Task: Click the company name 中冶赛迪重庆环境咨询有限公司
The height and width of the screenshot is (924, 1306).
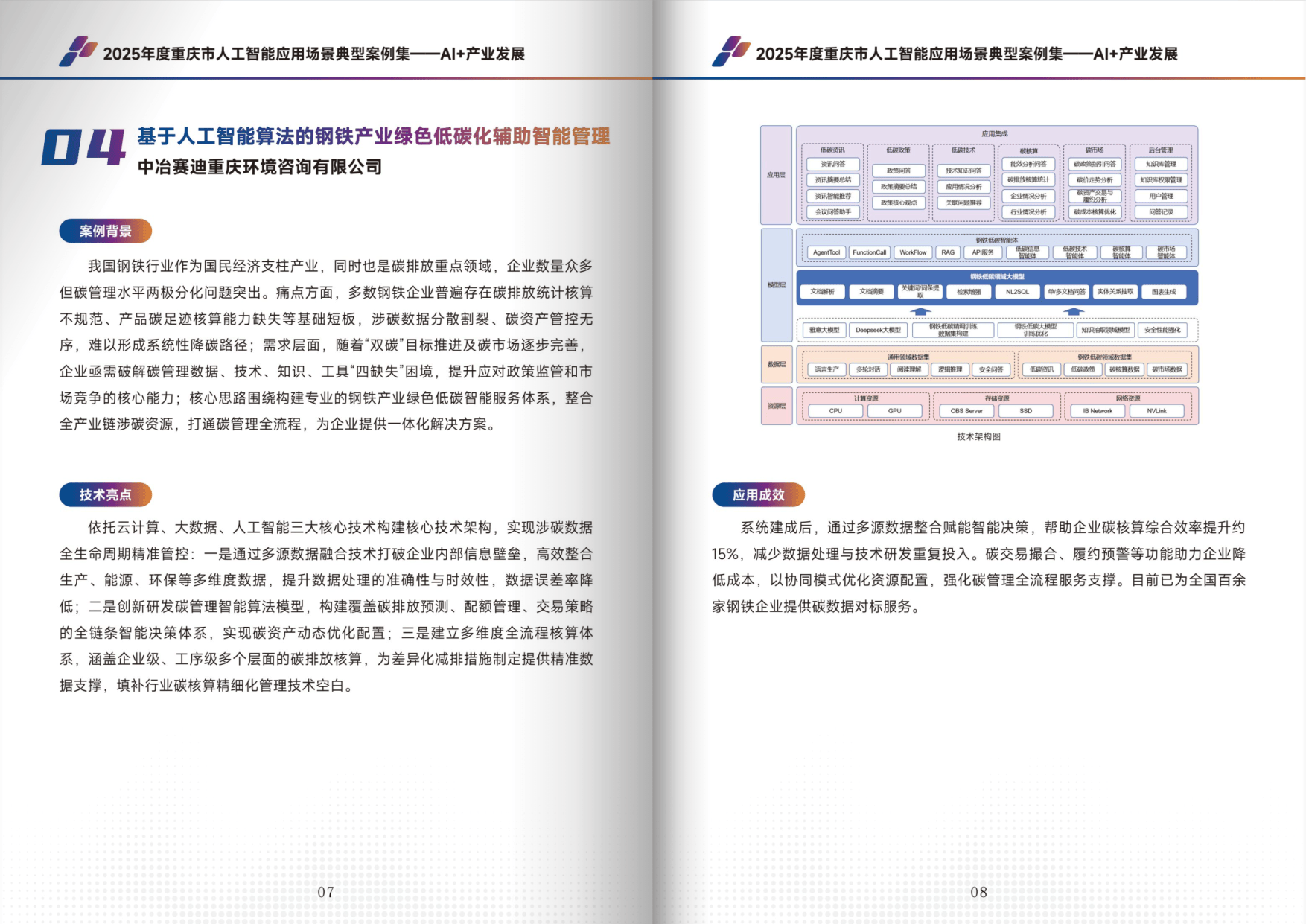Action: (259, 167)
